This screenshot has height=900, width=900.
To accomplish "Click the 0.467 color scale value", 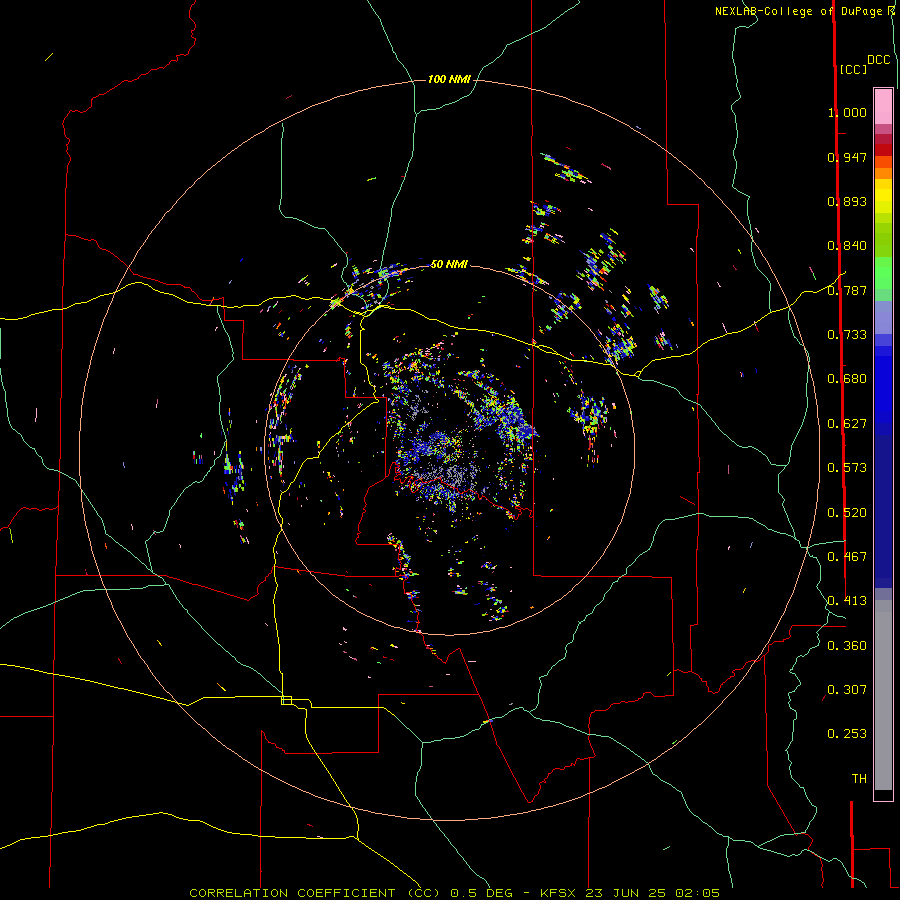I will coord(847,557).
